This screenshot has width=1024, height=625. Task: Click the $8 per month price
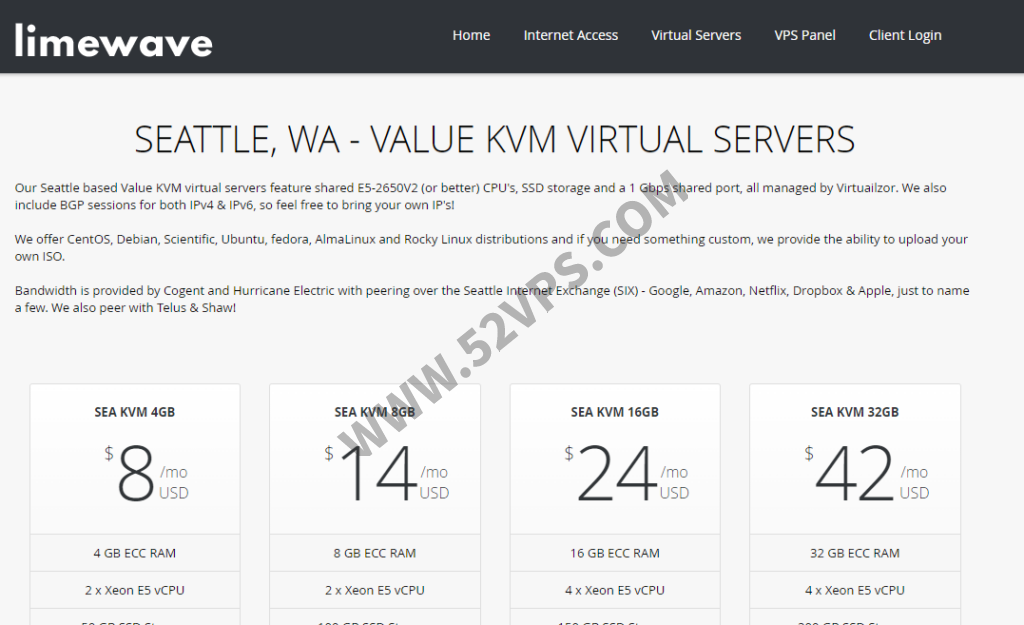pyautogui.click(x=146, y=473)
